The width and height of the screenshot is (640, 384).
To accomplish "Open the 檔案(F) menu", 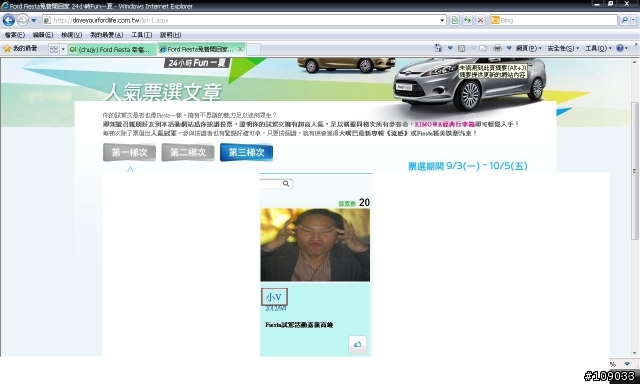I will [15, 35].
